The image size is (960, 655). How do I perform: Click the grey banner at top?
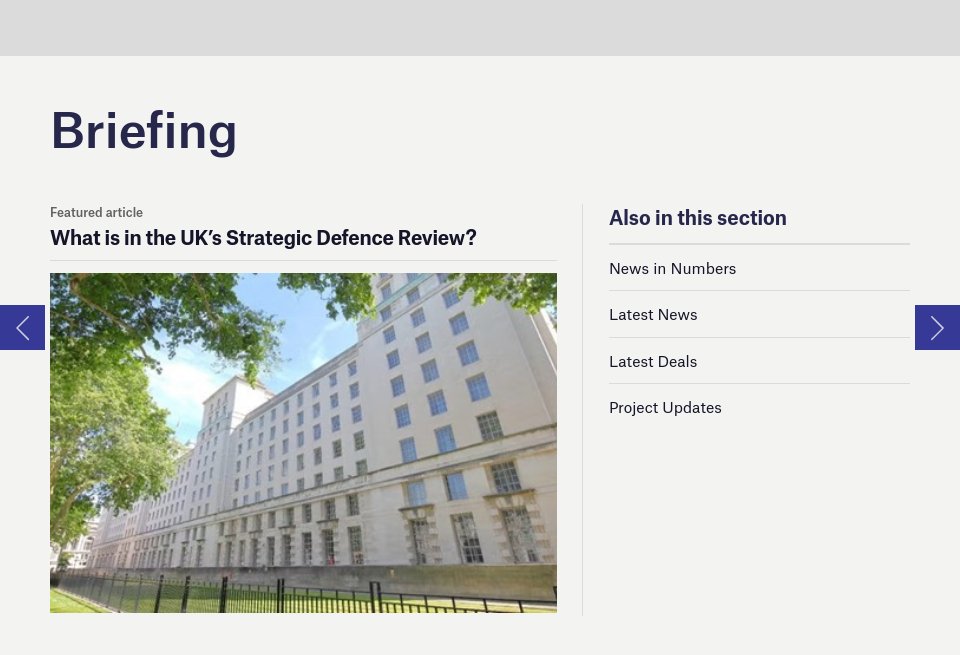(x=480, y=27)
